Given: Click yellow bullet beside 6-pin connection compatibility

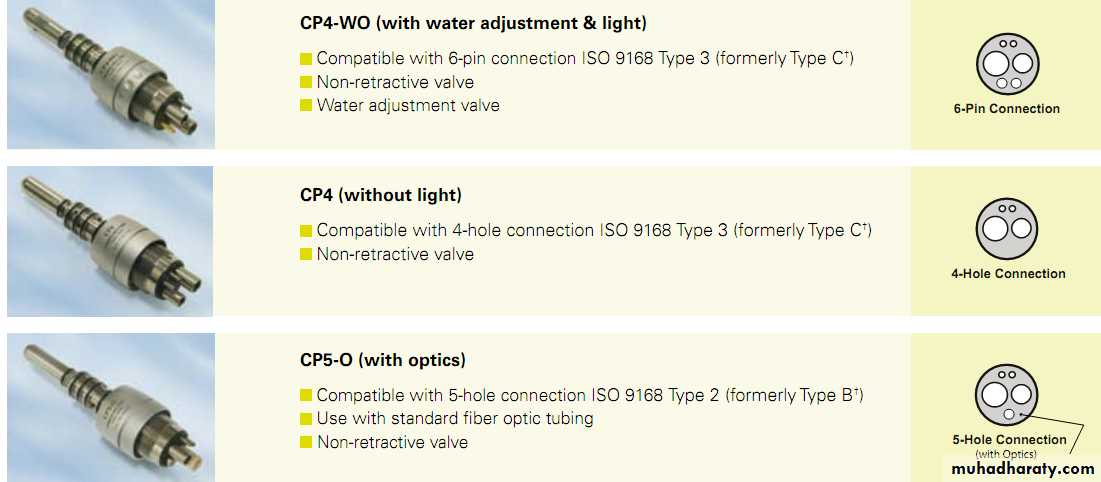Looking at the screenshot, I should 306,59.
